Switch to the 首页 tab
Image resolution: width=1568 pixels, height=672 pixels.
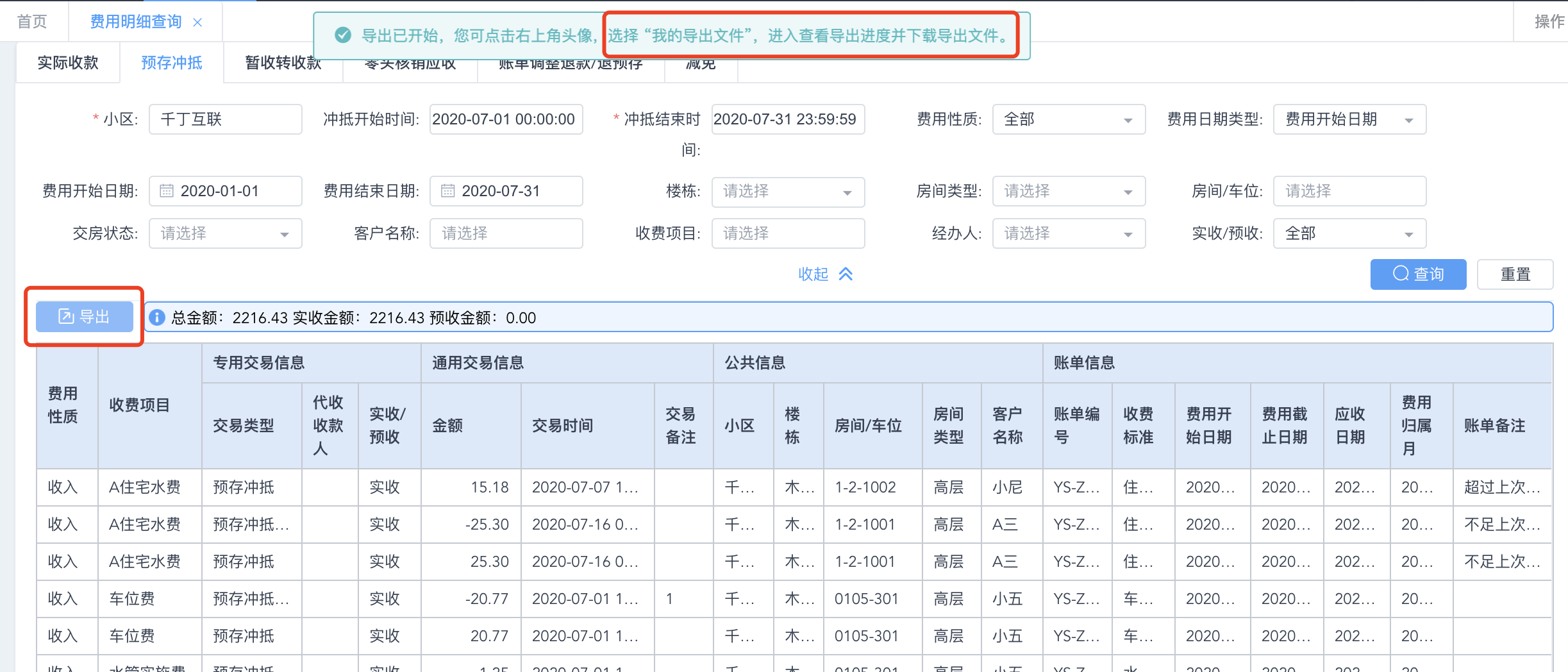coord(33,22)
